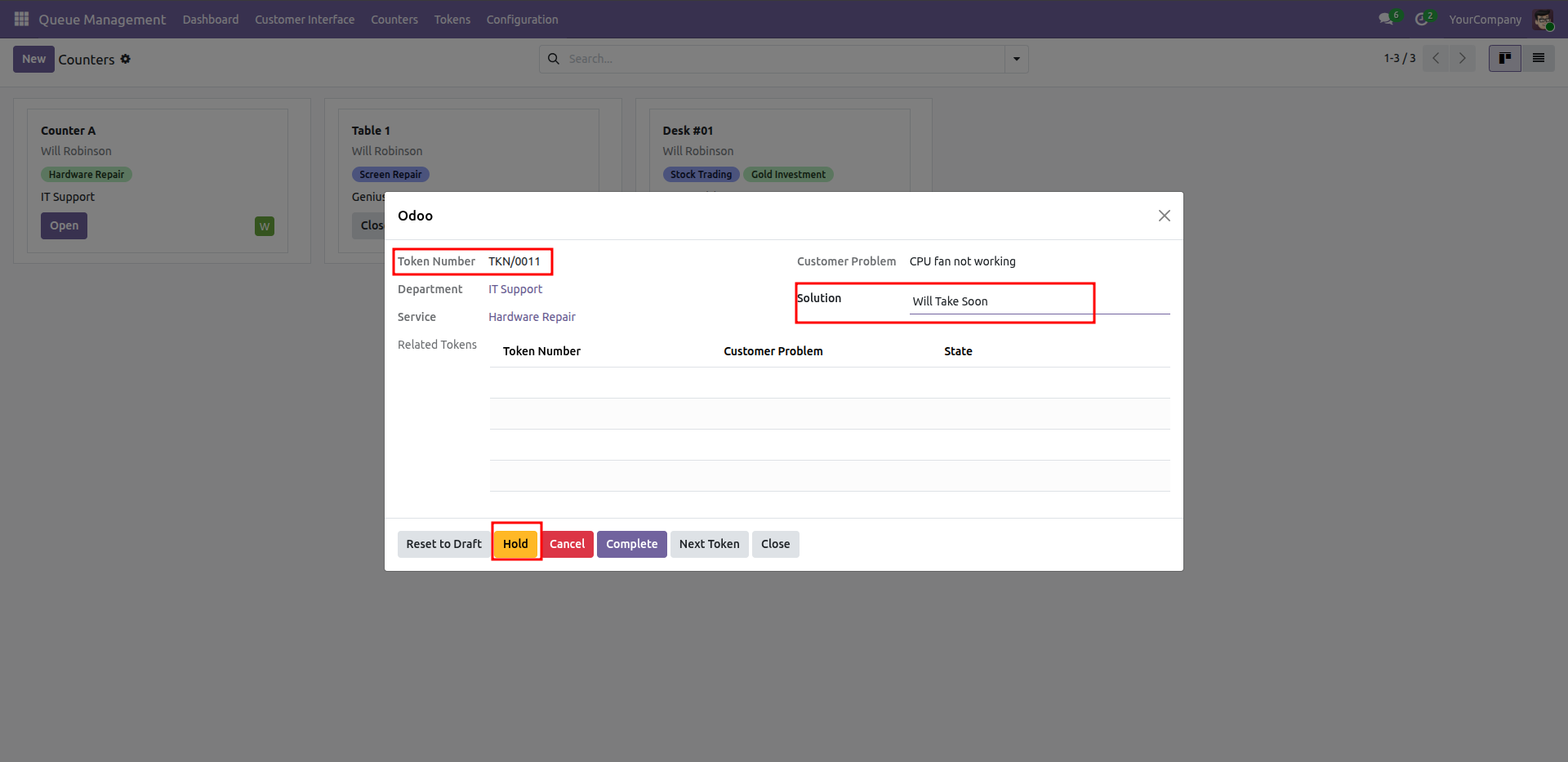Click the 1-3 / 3 pager counter
Screen dimensions: 1568x762
1400,58
